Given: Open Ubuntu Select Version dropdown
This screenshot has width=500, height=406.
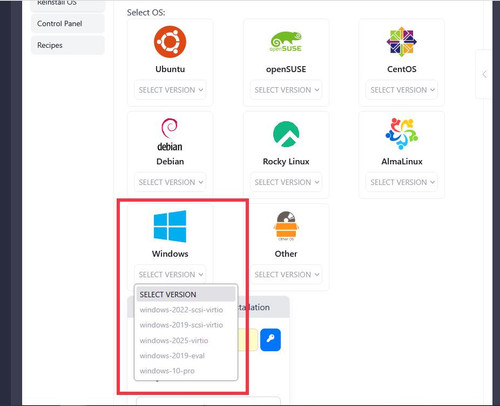Looking at the screenshot, I should tap(170, 90).
